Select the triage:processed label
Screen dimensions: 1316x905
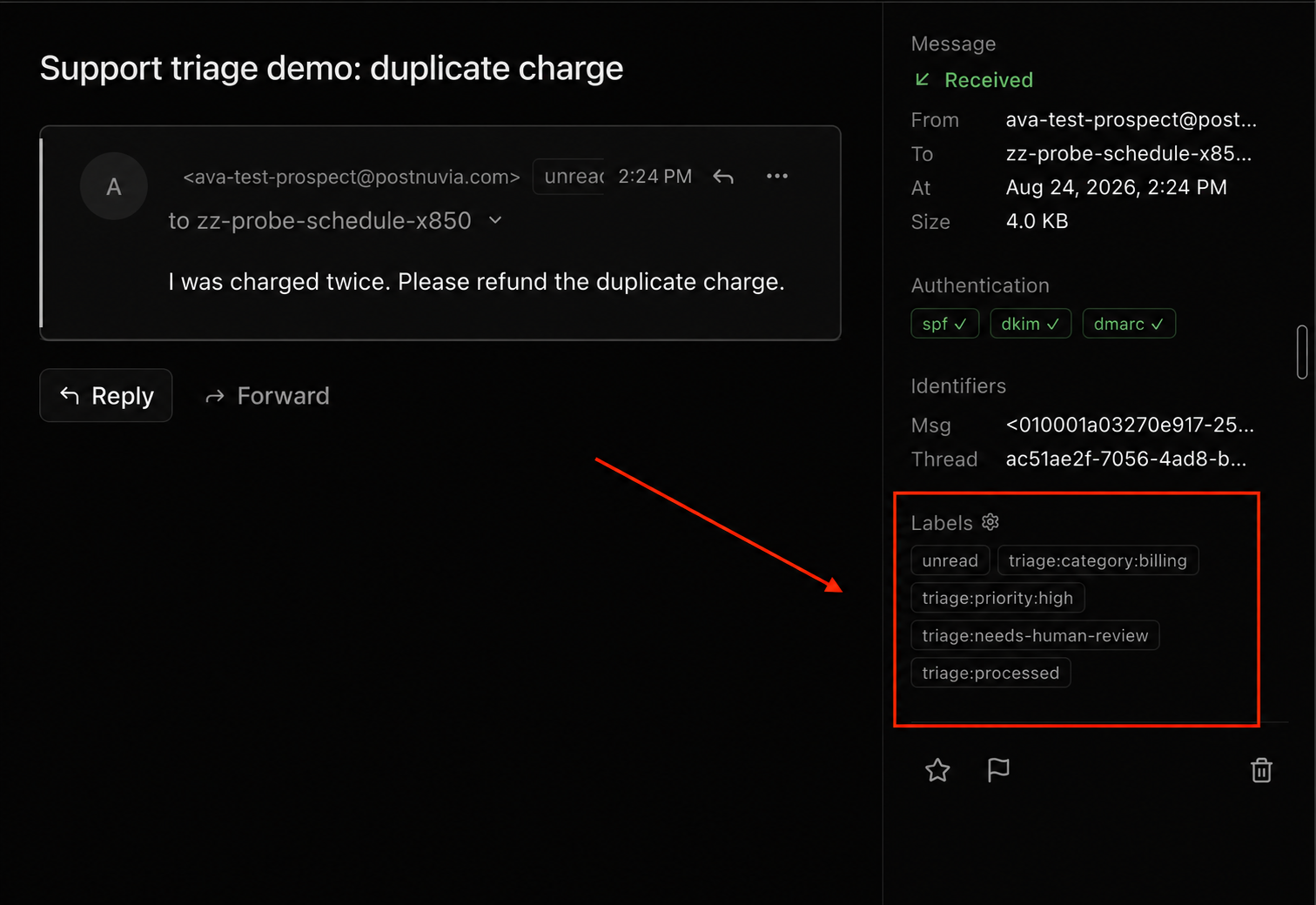click(x=990, y=673)
